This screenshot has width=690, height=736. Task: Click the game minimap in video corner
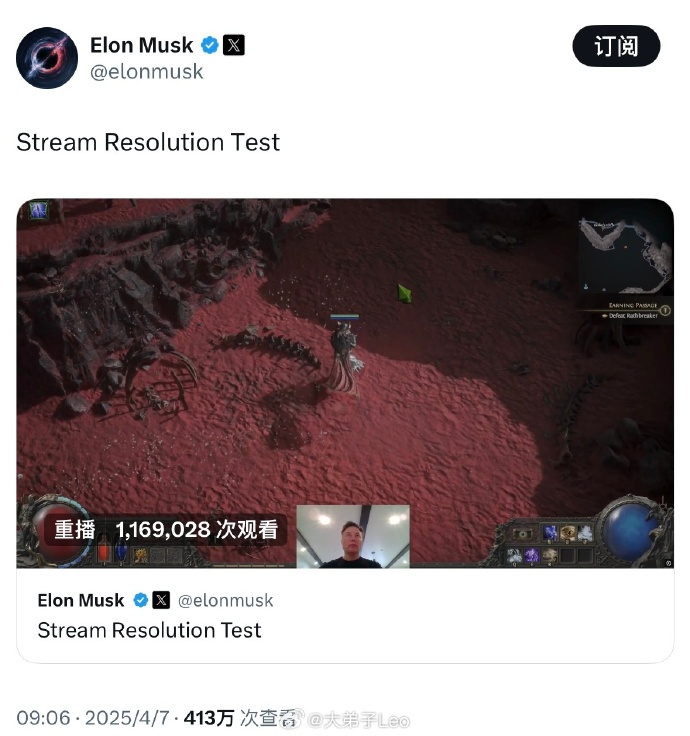point(626,256)
